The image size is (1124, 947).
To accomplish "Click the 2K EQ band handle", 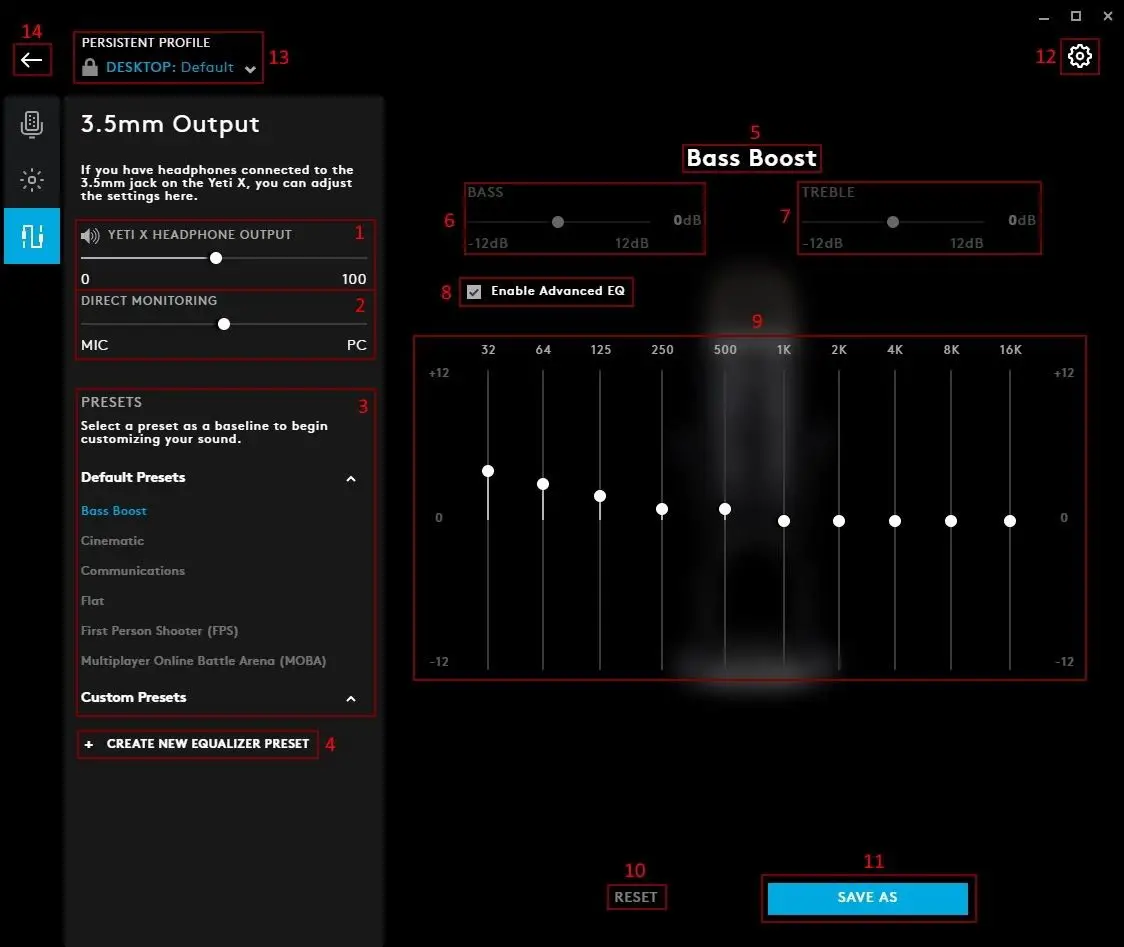I will pos(839,521).
